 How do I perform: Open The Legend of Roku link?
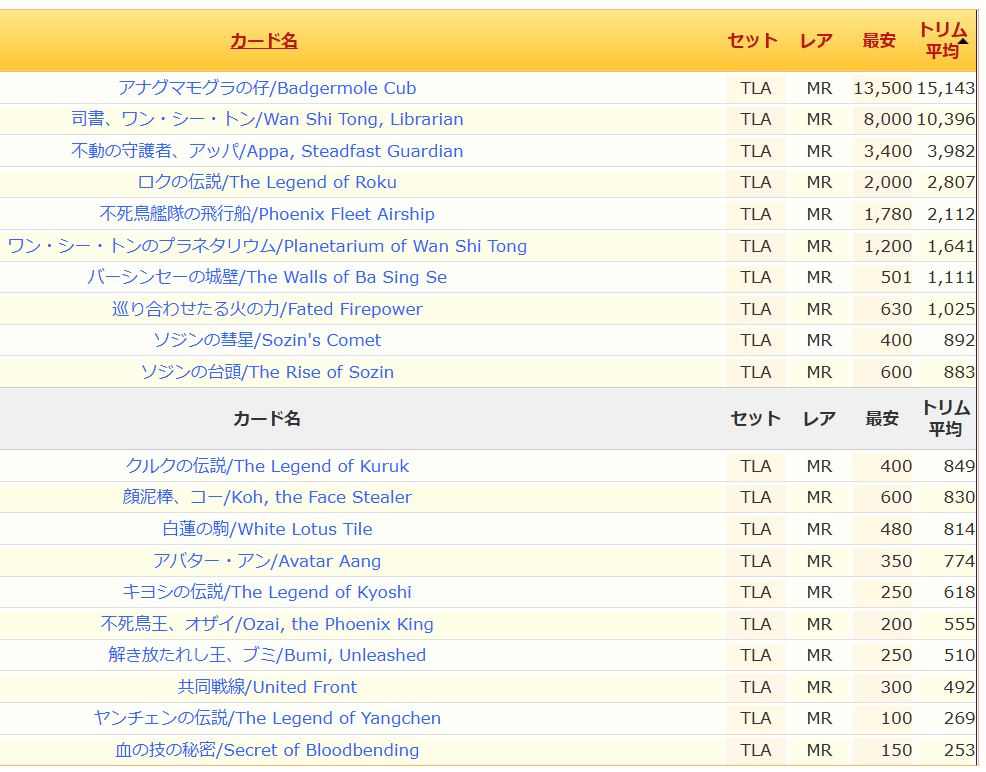267,182
